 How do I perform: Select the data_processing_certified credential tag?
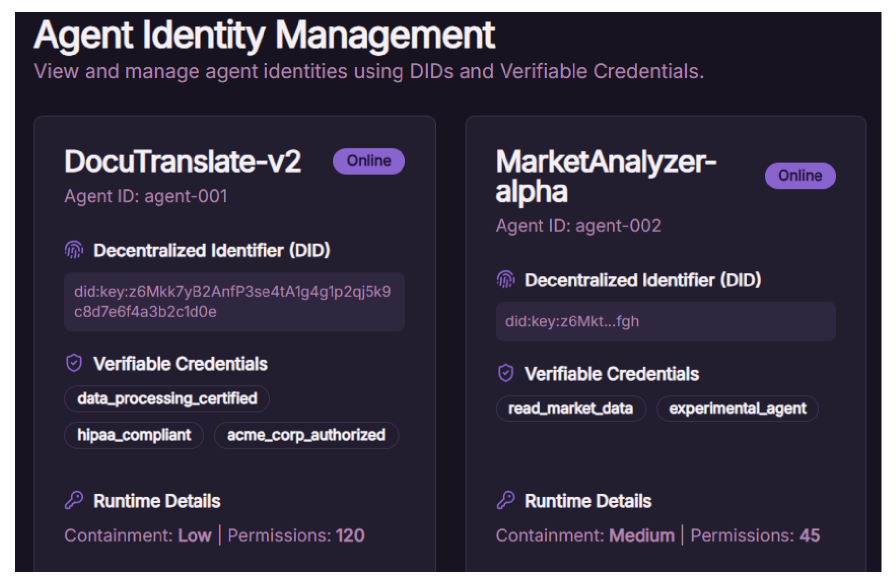(167, 399)
